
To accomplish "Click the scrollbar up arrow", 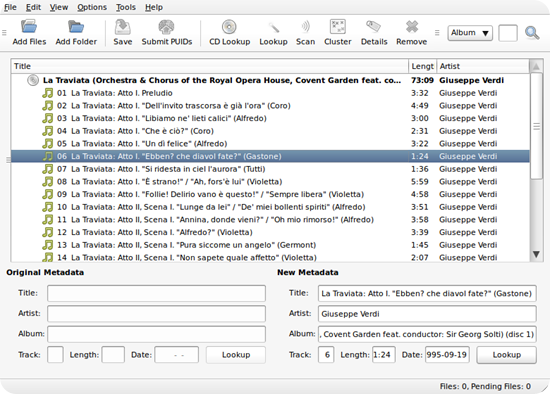I will click(536, 66).
